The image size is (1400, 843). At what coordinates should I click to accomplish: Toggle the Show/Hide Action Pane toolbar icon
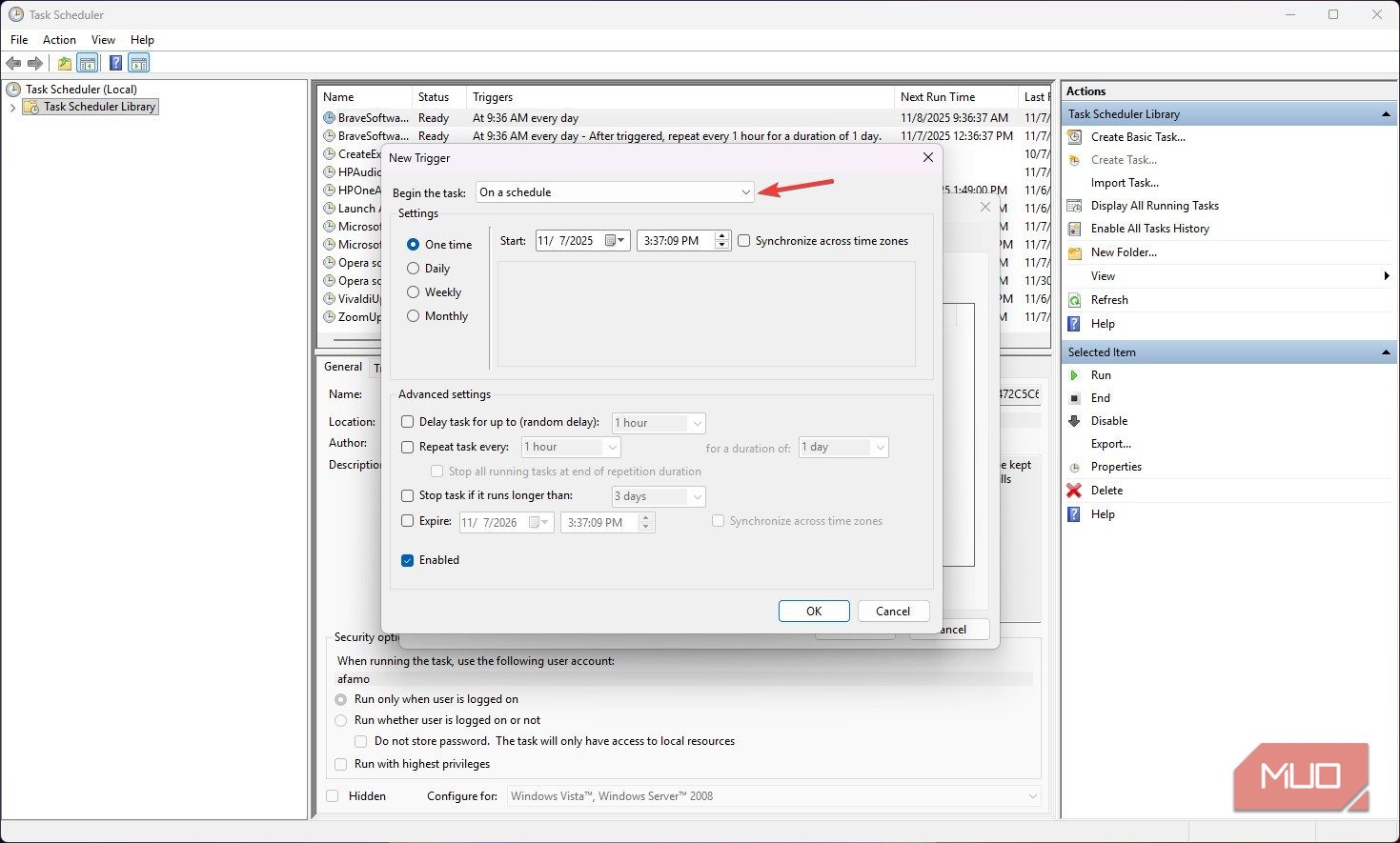coord(139,64)
